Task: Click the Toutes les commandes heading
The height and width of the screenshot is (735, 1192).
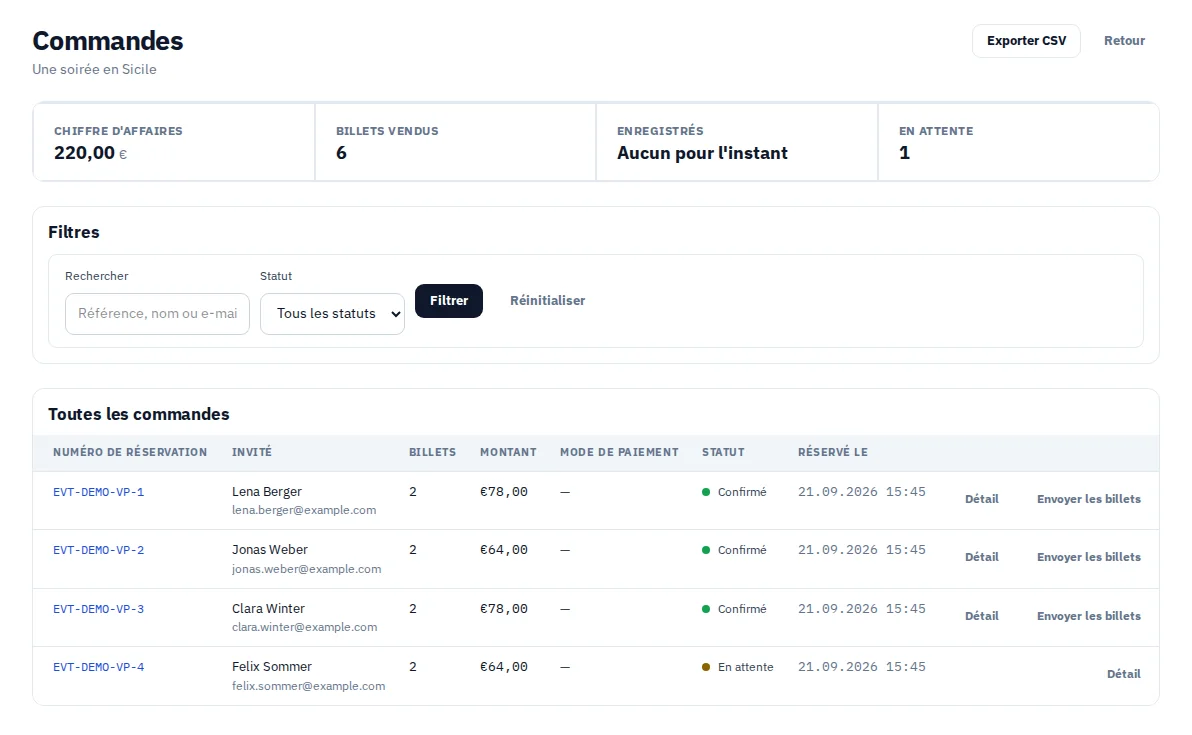Action: [x=139, y=414]
